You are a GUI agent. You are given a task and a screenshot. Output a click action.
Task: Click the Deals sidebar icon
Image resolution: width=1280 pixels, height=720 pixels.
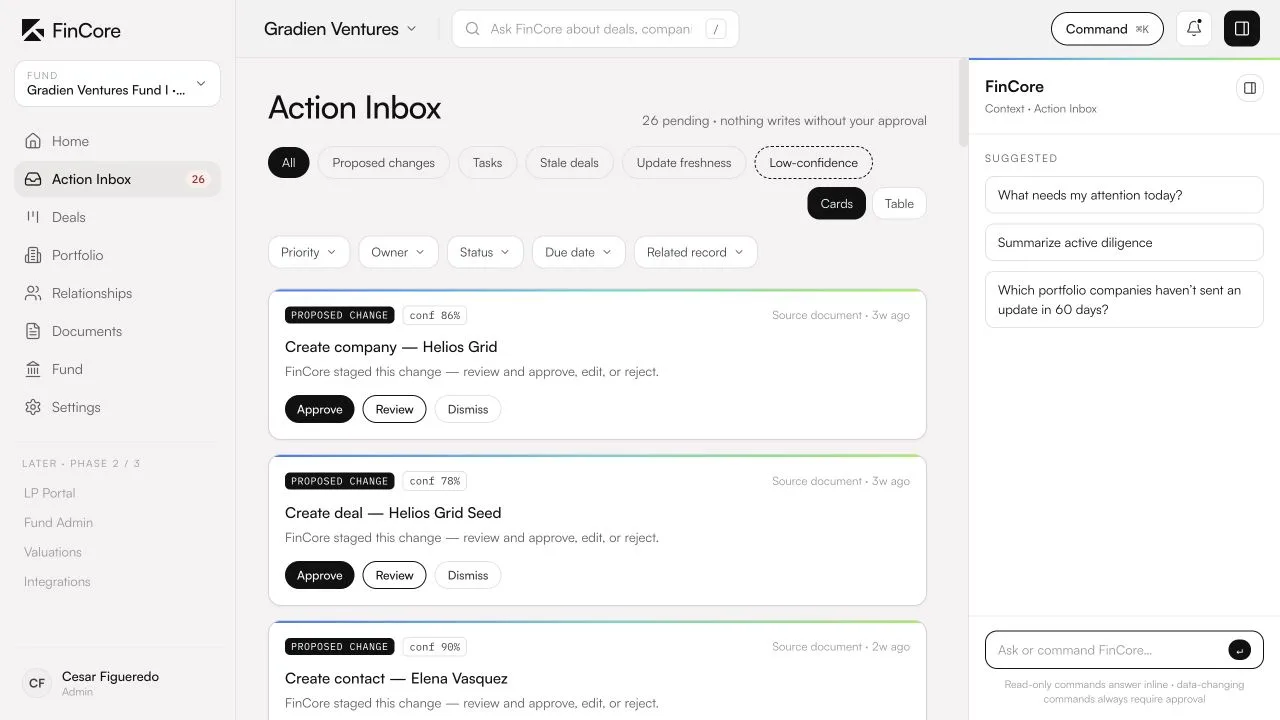(33, 217)
